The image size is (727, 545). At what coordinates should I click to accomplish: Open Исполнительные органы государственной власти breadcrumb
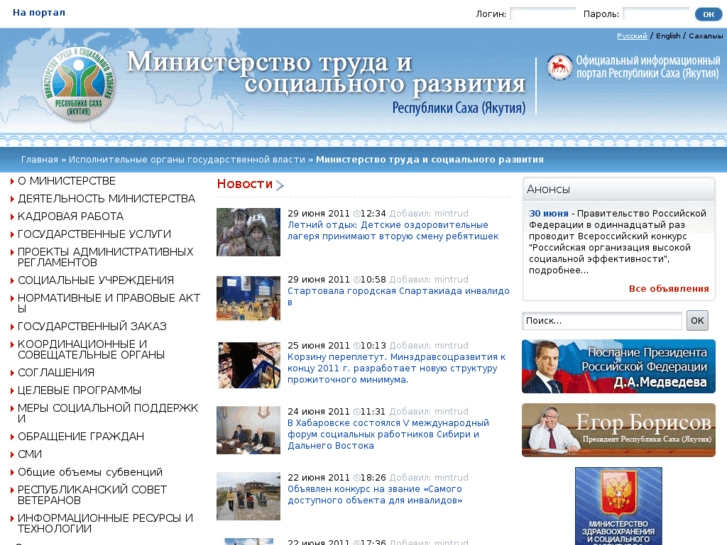pos(187,160)
